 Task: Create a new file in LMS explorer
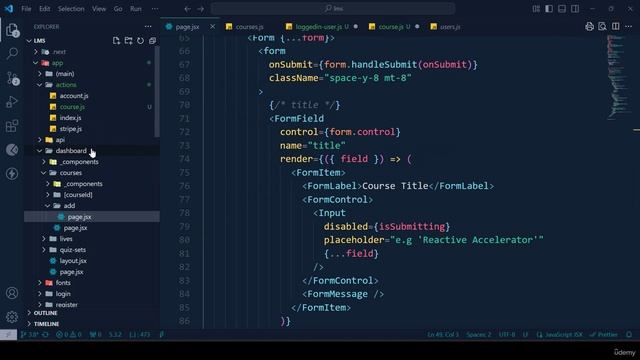pyautogui.click(x=116, y=40)
